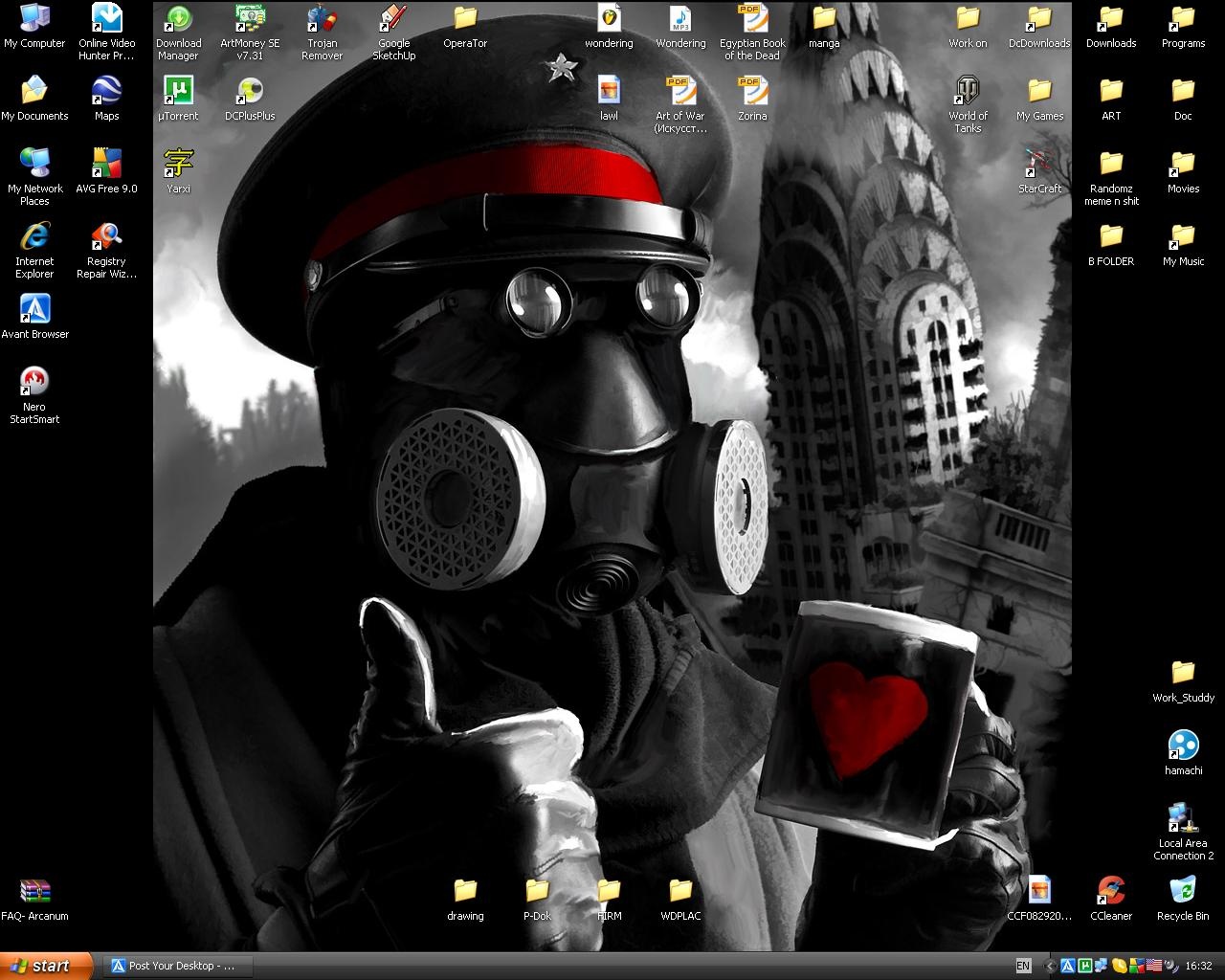
Task: Open the wondering FL Studio file
Action: click(609, 27)
